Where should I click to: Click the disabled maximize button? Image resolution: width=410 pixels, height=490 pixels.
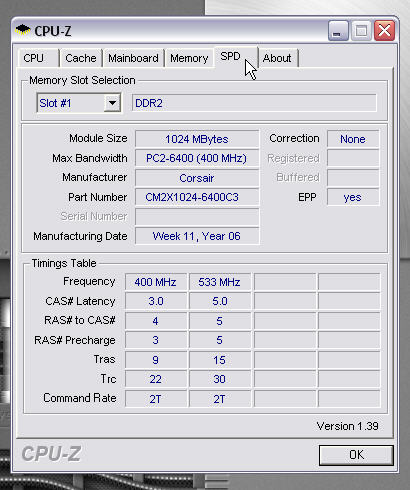(x=361, y=31)
